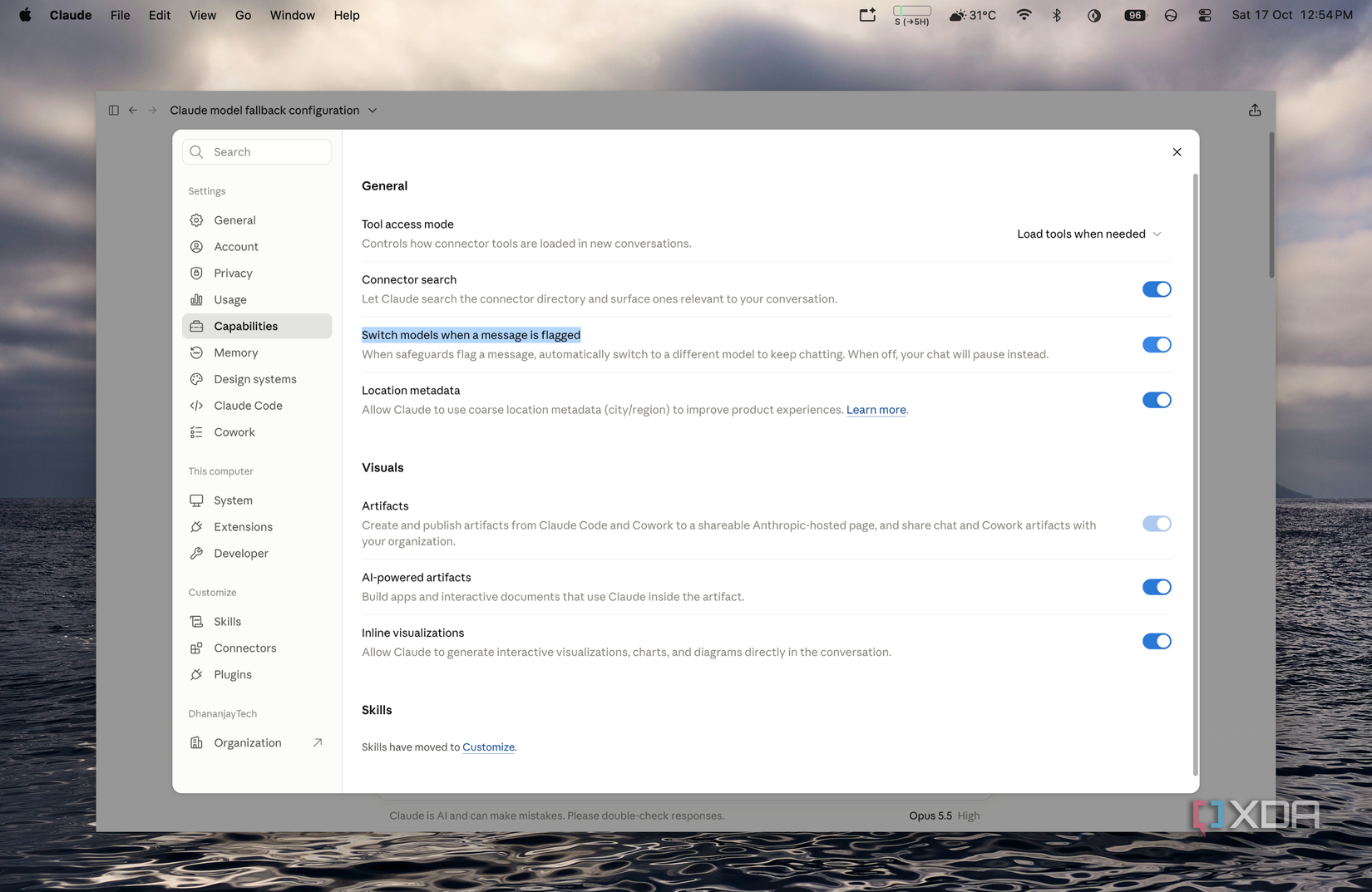The height and width of the screenshot is (892, 1372).
Task: Open the Load tools when needed dropdown
Action: point(1089,234)
